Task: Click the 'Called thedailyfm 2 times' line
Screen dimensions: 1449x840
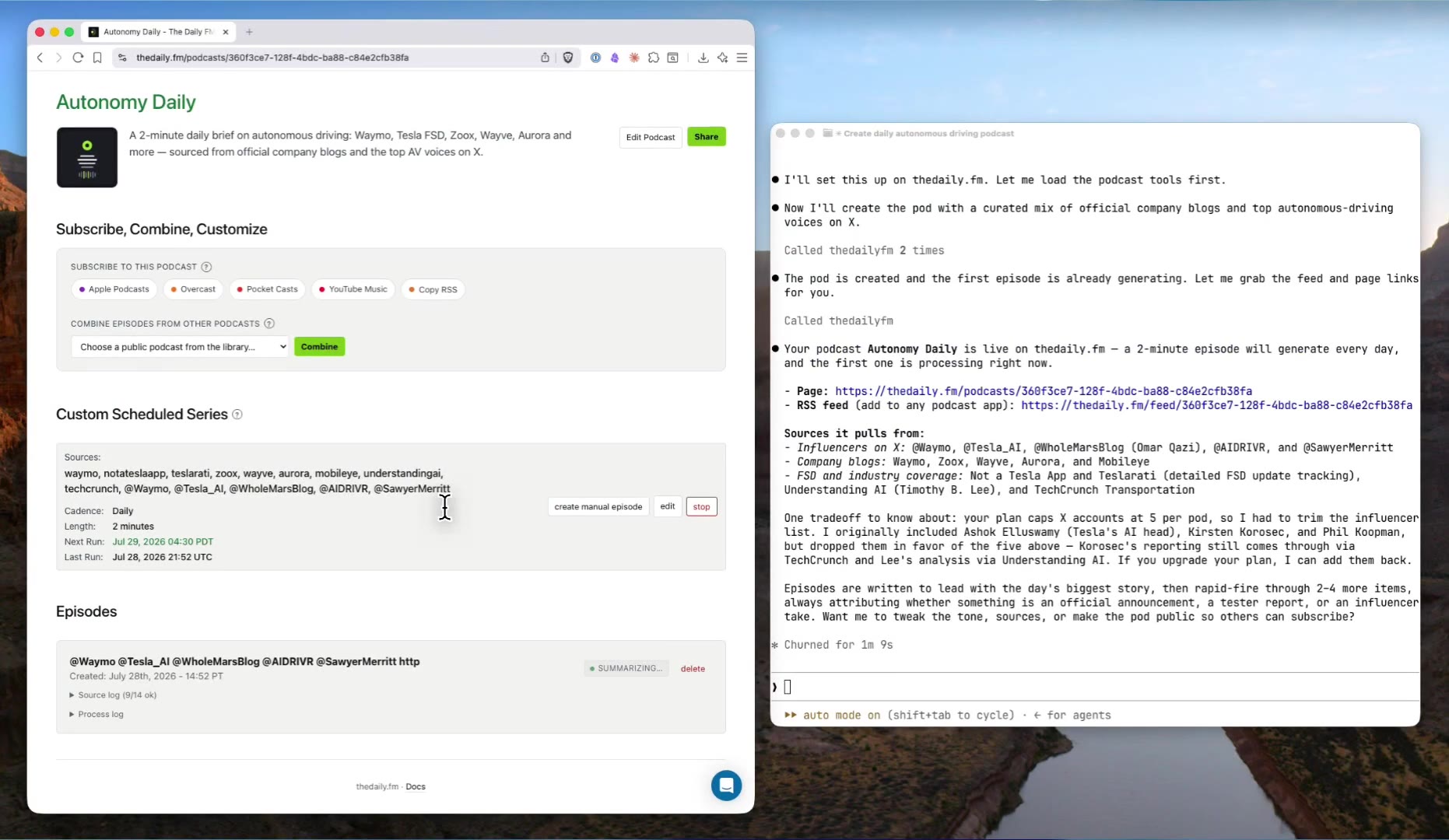Action: (864, 250)
